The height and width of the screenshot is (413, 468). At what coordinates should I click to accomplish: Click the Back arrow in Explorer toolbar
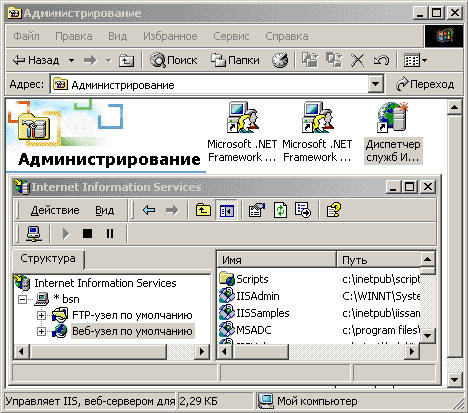(36, 60)
